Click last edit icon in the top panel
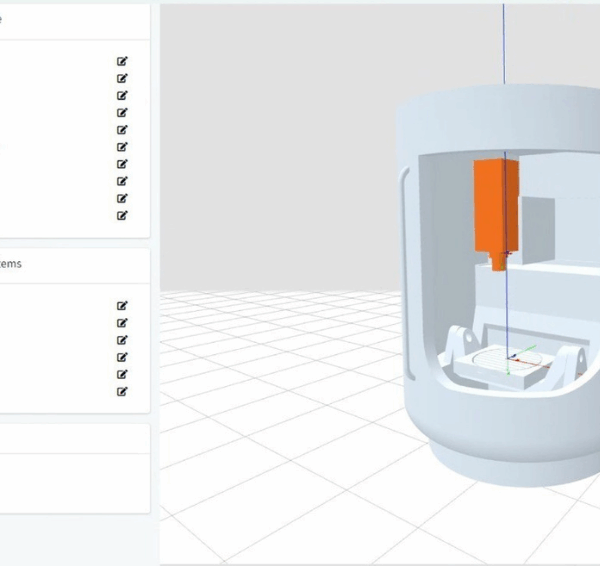Screen dimensions: 600x566 click(x=122, y=215)
